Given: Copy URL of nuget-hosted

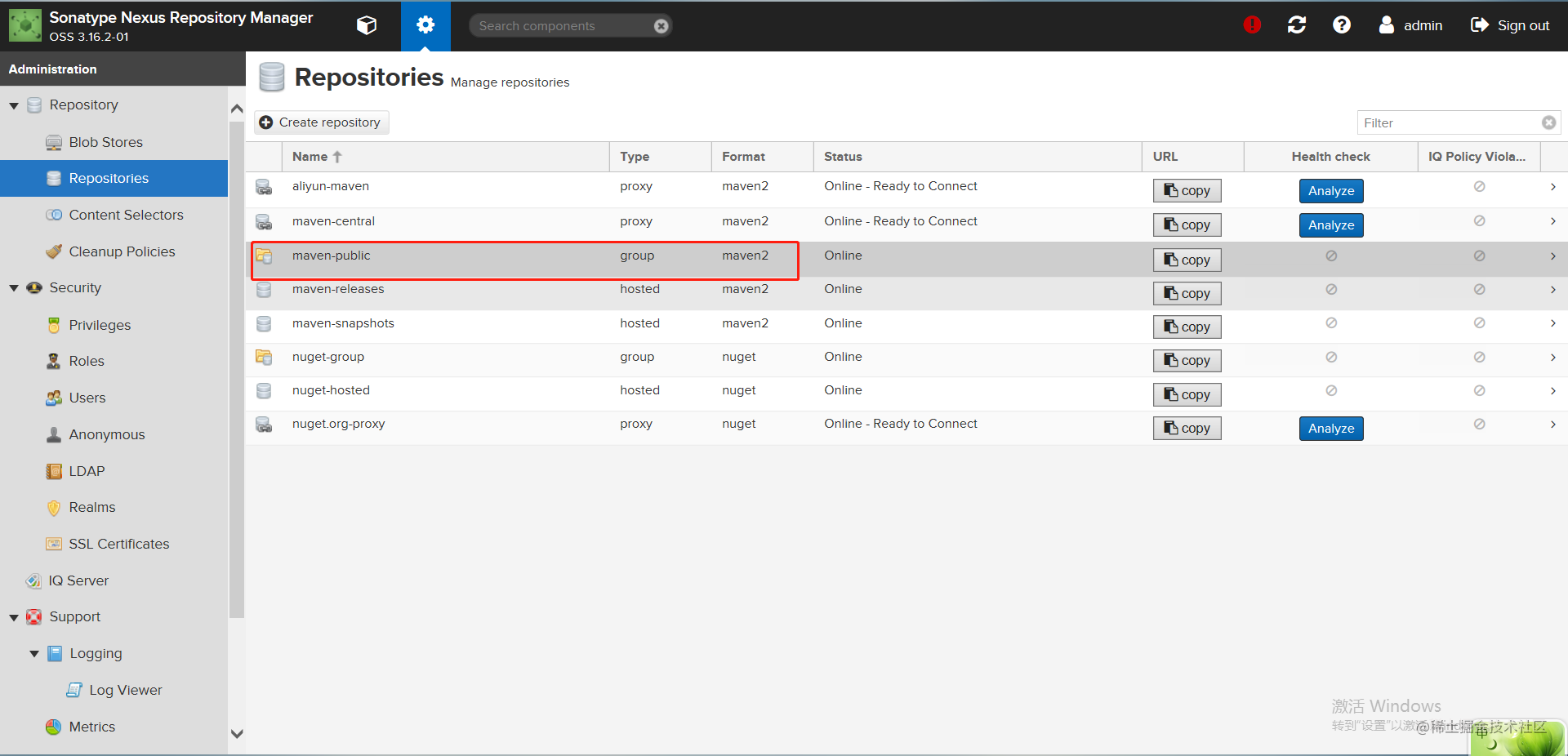Looking at the screenshot, I should coord(1187,394).
